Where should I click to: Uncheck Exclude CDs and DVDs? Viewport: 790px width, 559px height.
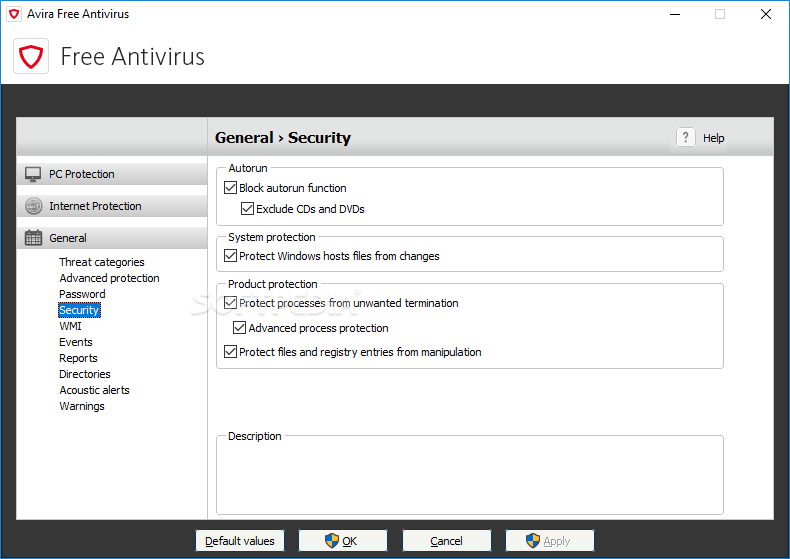pyautogui.click(x=247, y=208)
